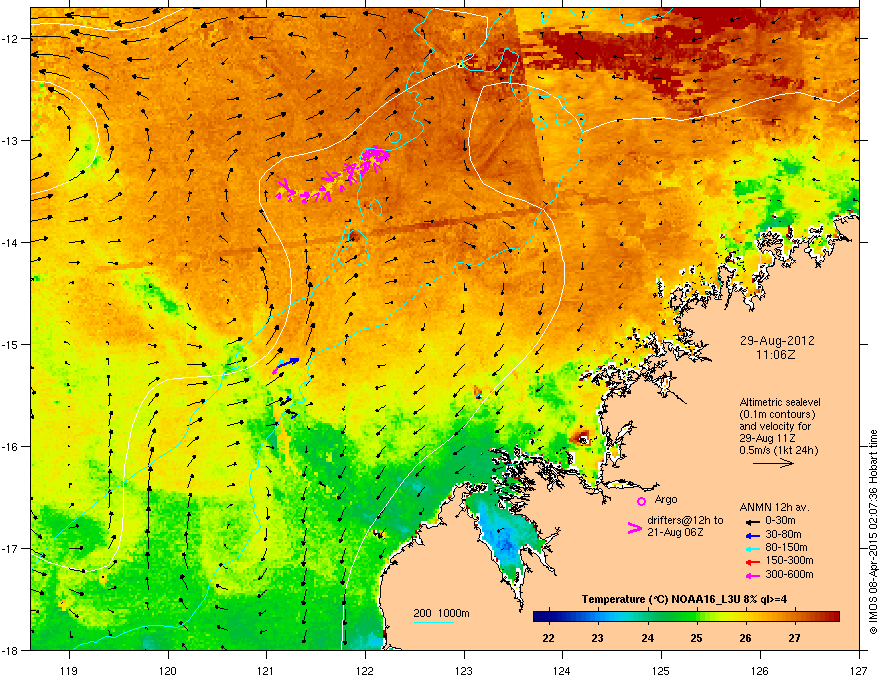Click the colorbar tick label 23
880x680 pixels.
click(597, 638)
